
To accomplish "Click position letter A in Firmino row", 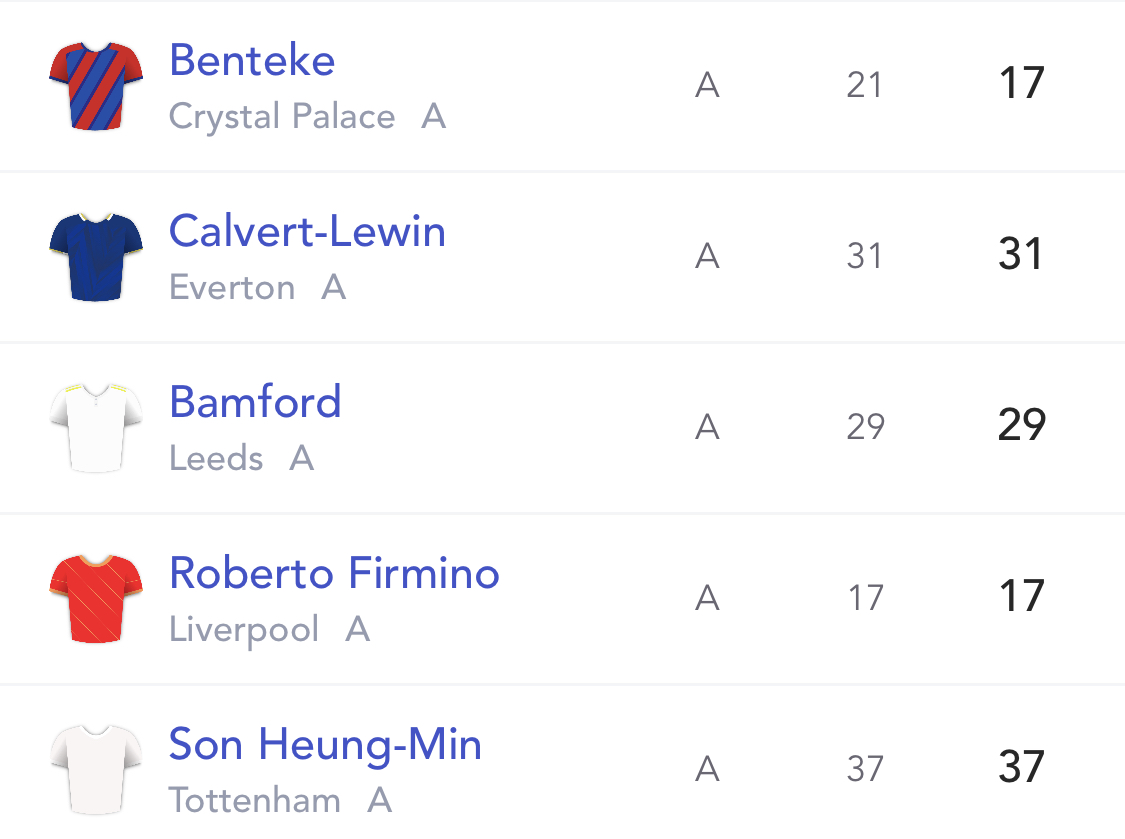I will 707,597.
